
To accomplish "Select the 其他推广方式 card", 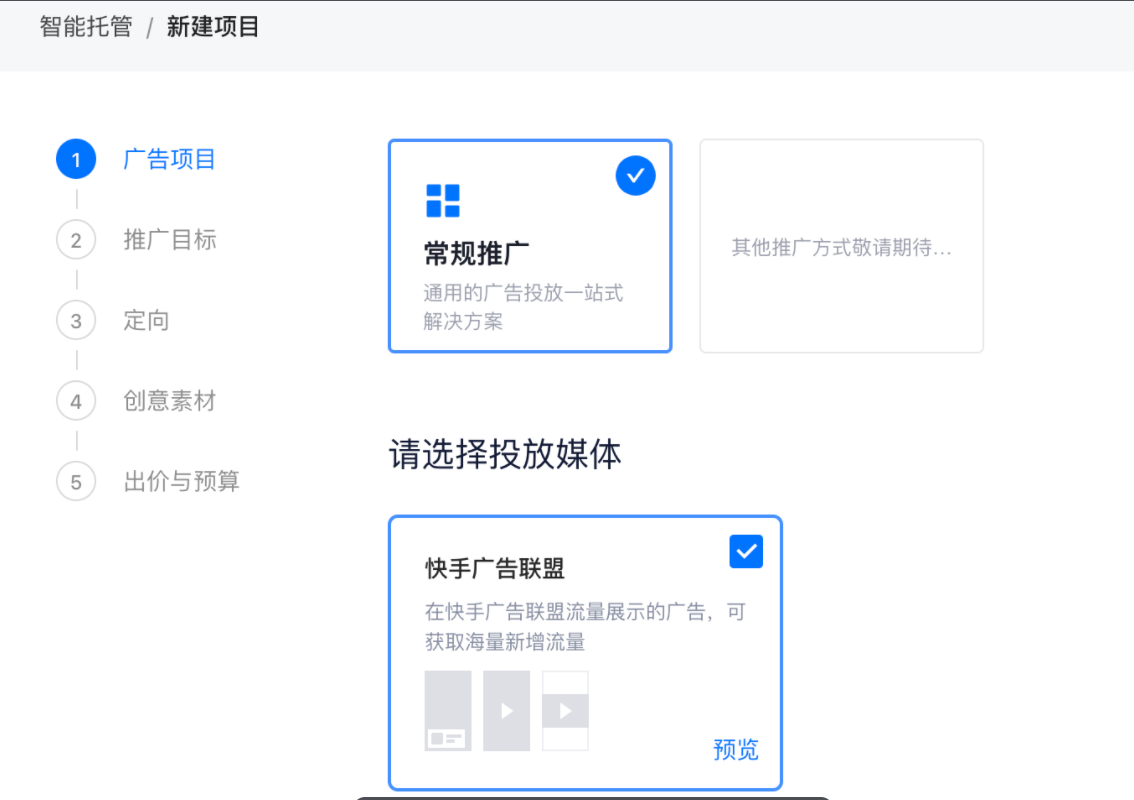I will coord(841,246).
